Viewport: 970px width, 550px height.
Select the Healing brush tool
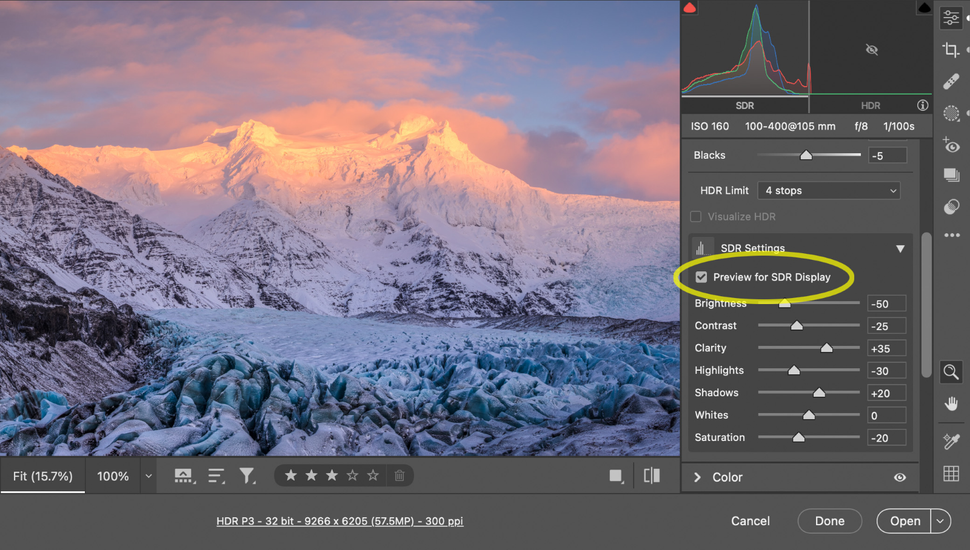point(951,82)
